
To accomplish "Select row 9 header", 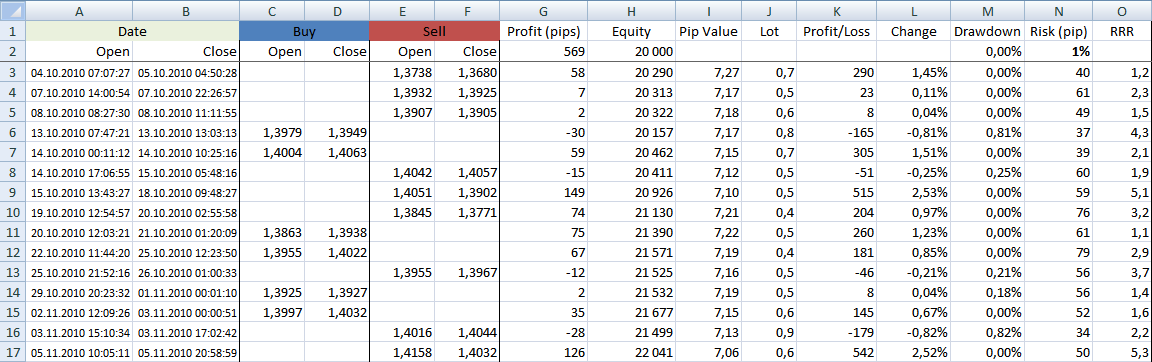I will point(13,192).
